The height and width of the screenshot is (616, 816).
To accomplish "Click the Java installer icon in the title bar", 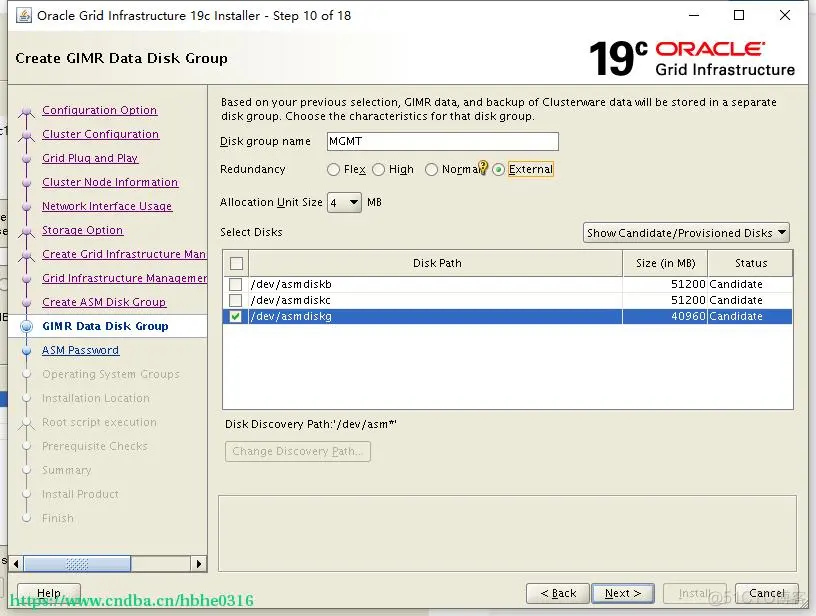I will [x=23, y=15].
